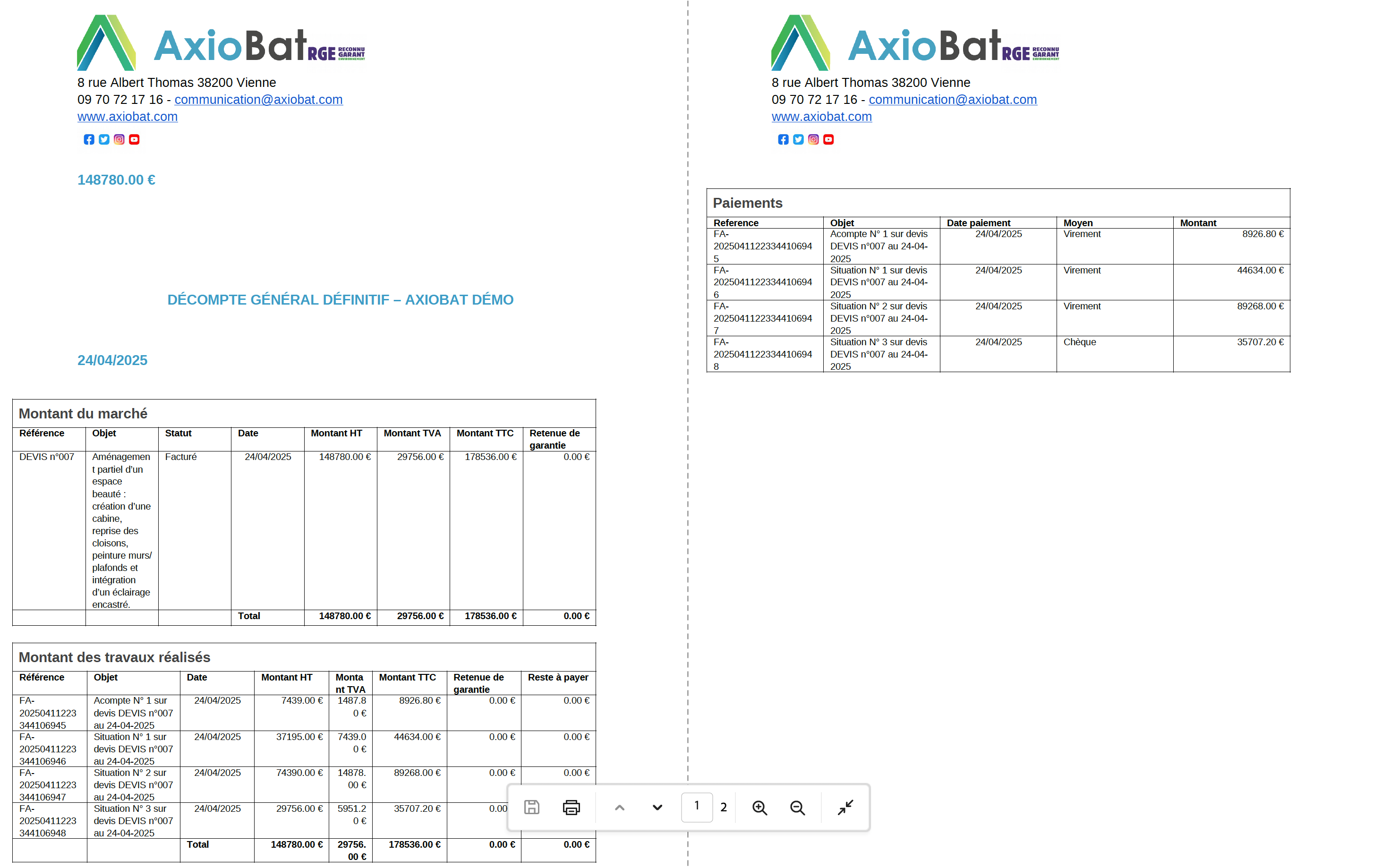Image resolution: width=1382 pixels, height=868 pixels.
Task: Go to previous page with up chevron
Action: pos(619,807)
